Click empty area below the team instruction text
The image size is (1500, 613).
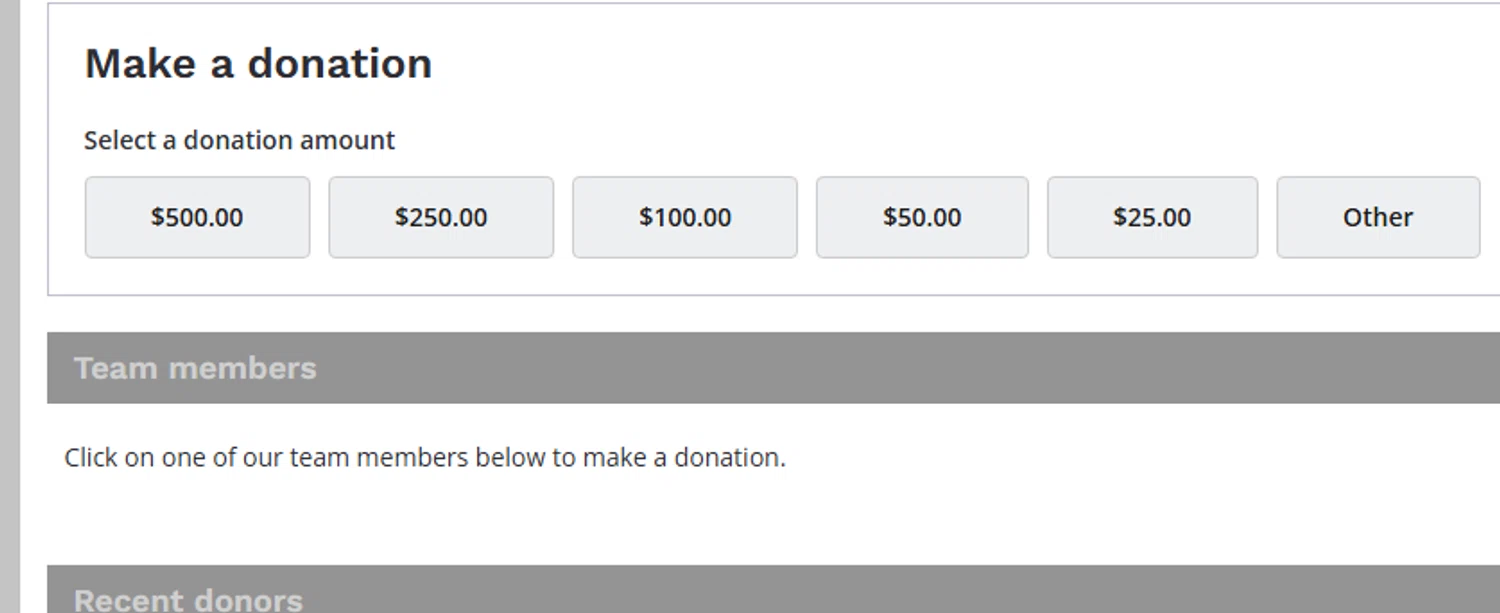tap(700, 520)
